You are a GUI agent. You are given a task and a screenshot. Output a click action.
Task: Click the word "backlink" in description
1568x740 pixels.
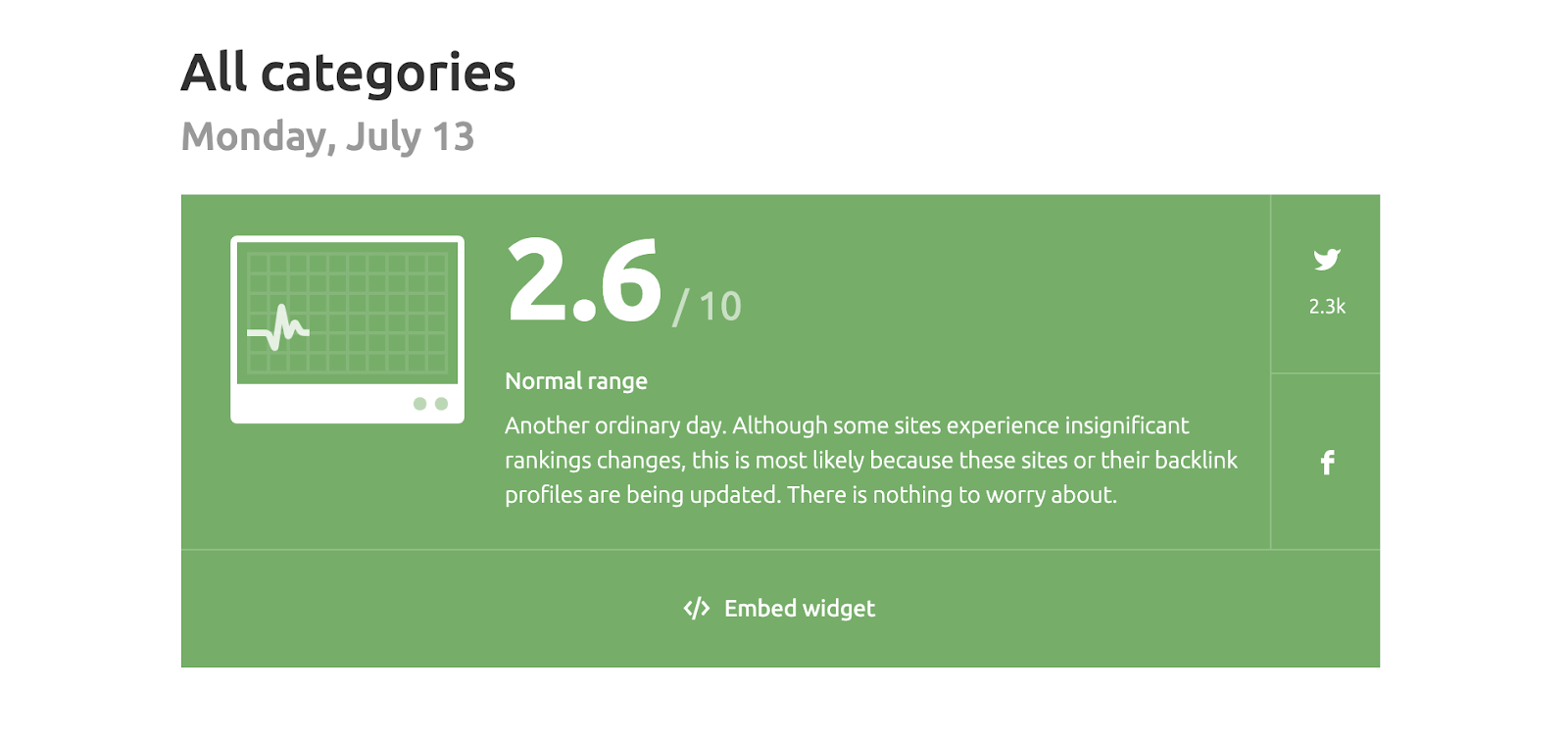pyautogui.click(x=1196, y=461)
